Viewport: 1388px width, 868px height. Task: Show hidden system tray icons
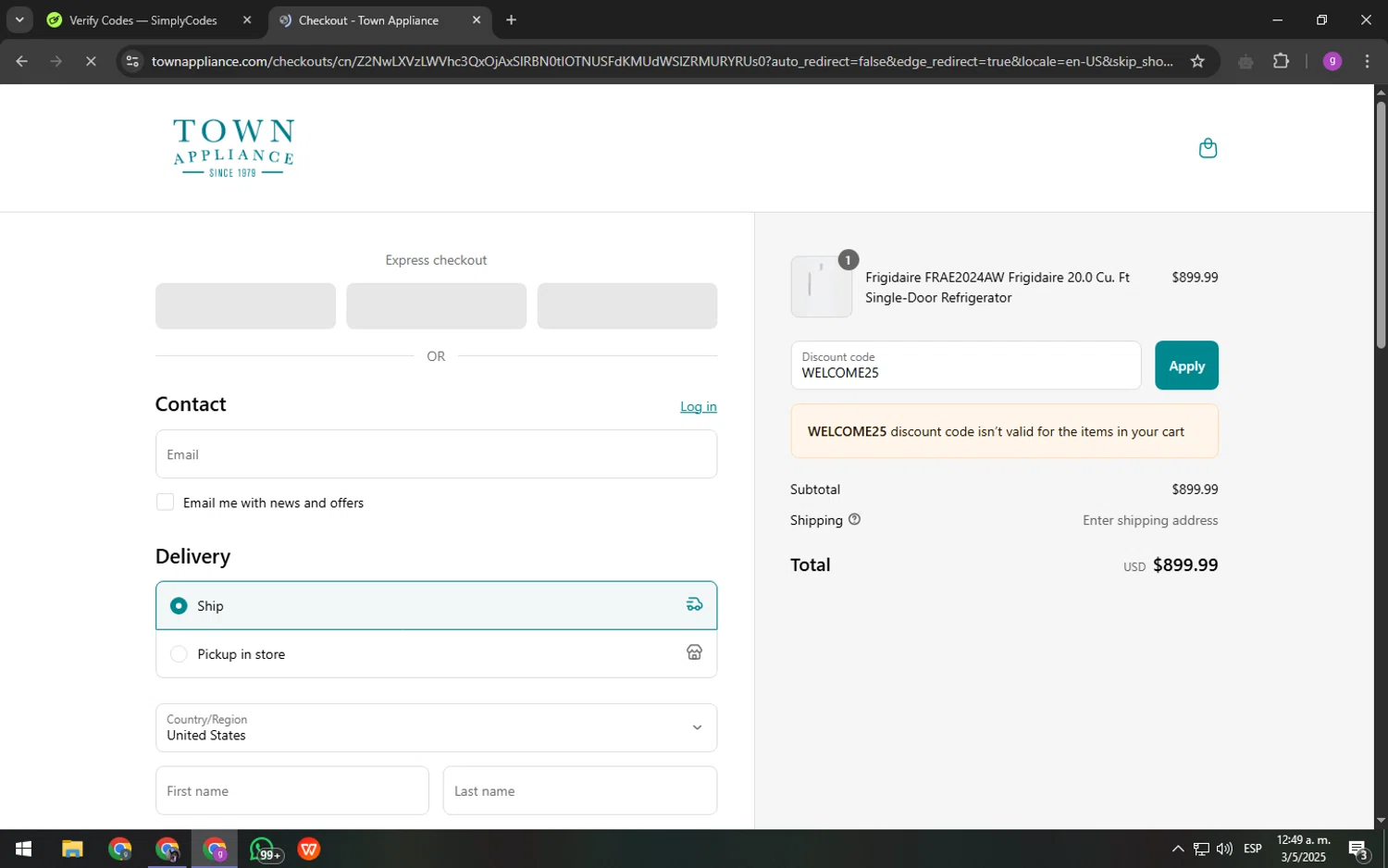coord(1177,849)
